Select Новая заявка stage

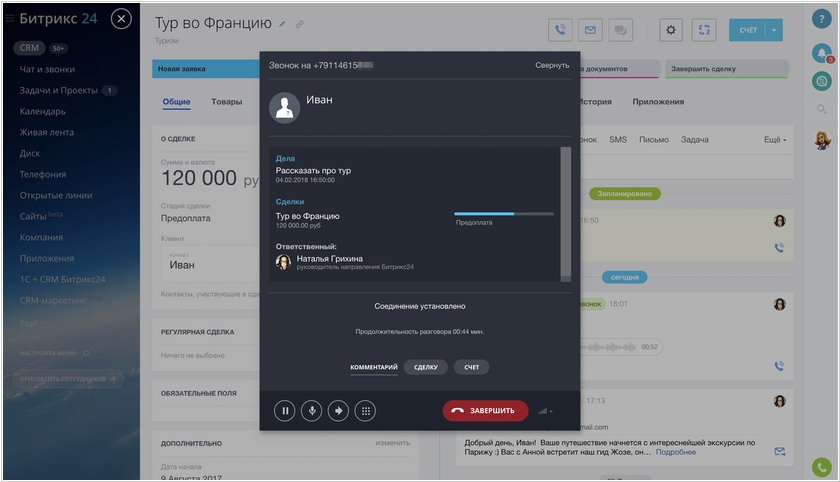click(x=206, y=69)
